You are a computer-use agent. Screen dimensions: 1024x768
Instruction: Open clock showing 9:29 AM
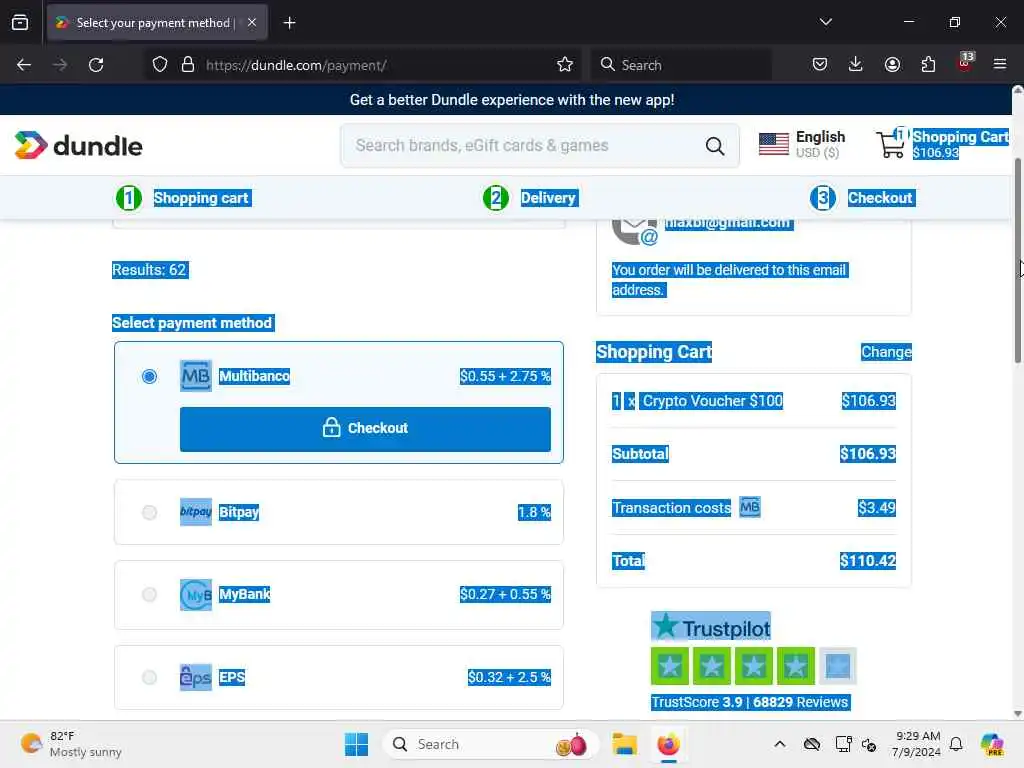(x=918, y=744)
